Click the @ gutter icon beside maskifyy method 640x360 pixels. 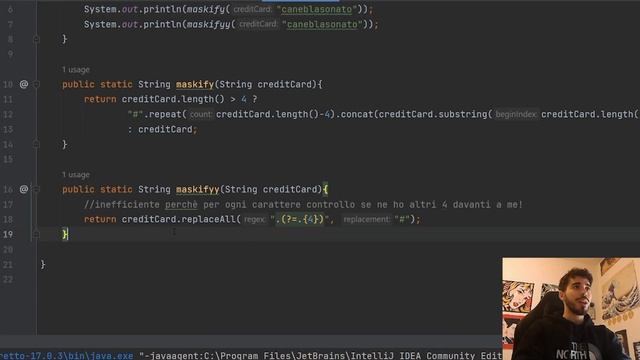pos(24,189)
